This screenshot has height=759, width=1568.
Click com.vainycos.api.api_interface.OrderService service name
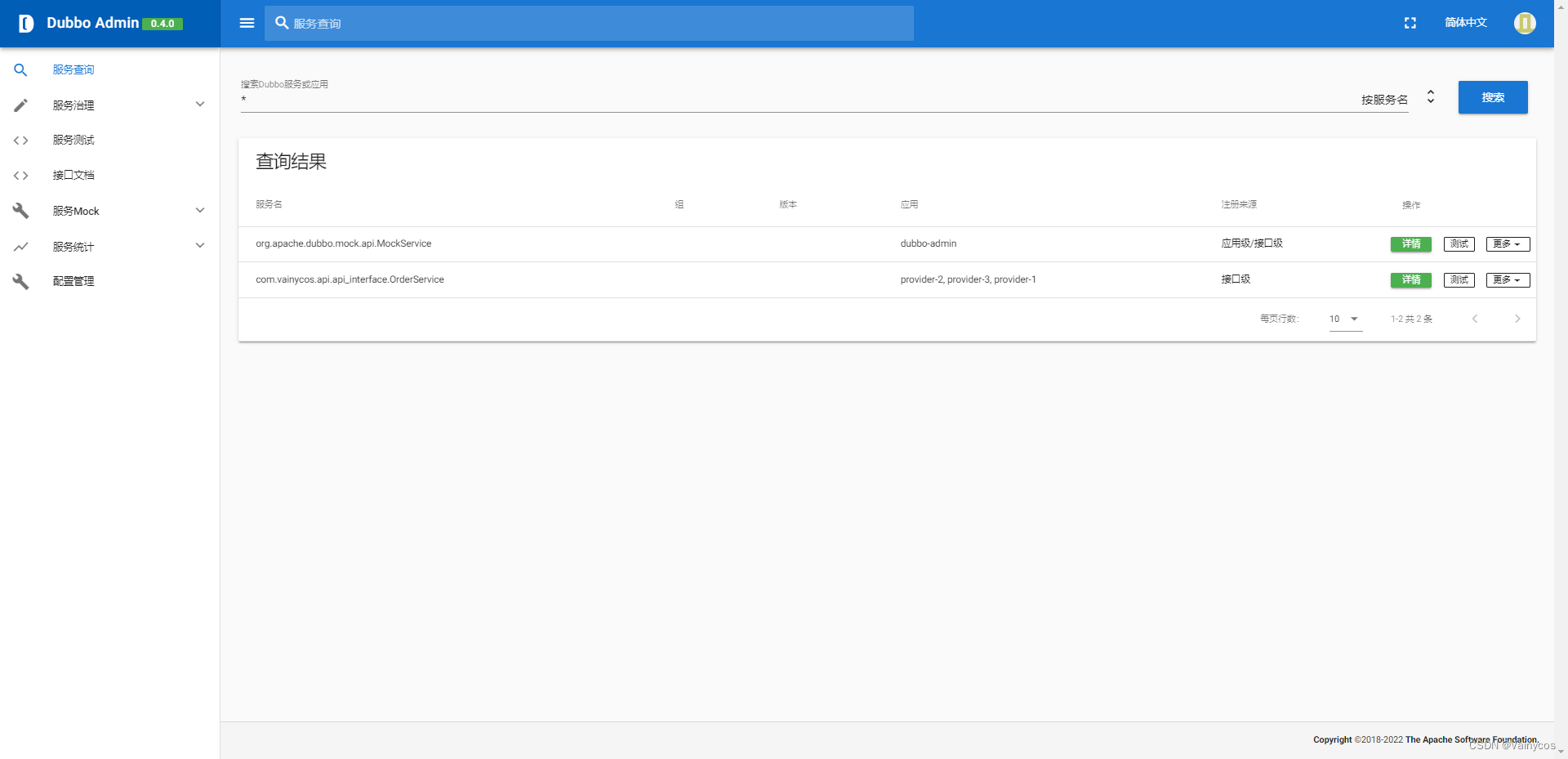point(350,279)
